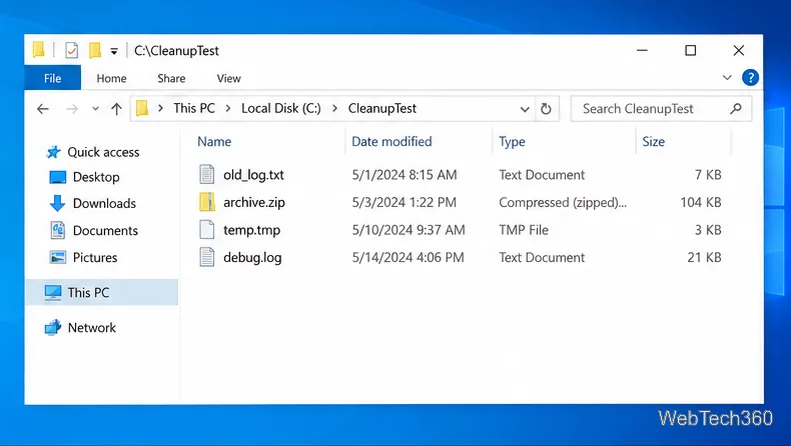Expand the ribbon with the chevron
Image resolution: width=791 pixels, height=446 pixels.
point(727,78)
